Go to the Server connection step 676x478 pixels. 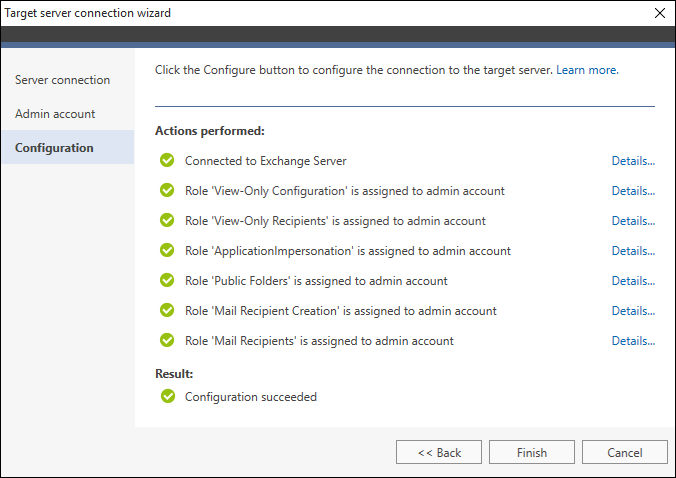click(x=63, y=80)
